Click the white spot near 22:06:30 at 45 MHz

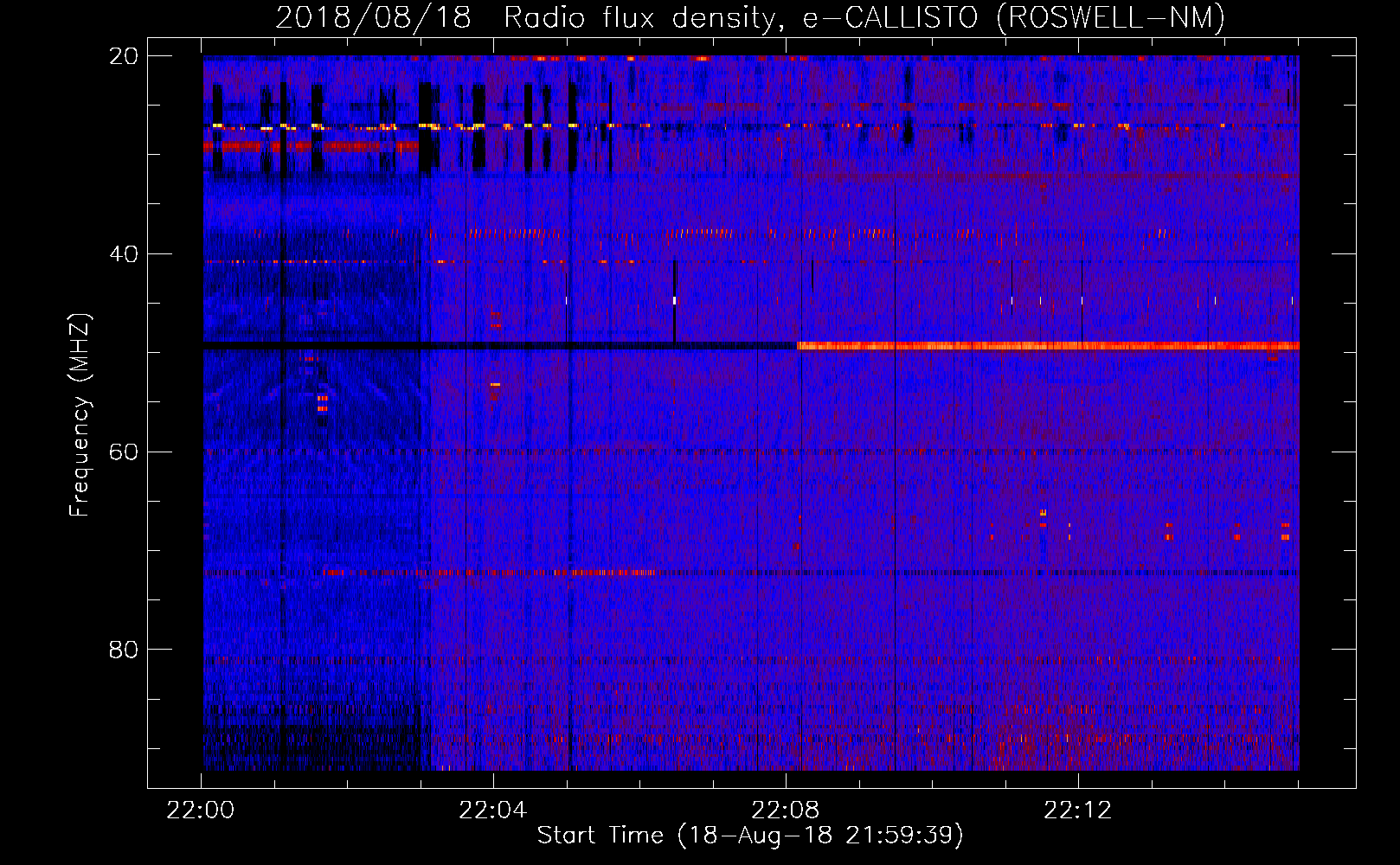675,300
